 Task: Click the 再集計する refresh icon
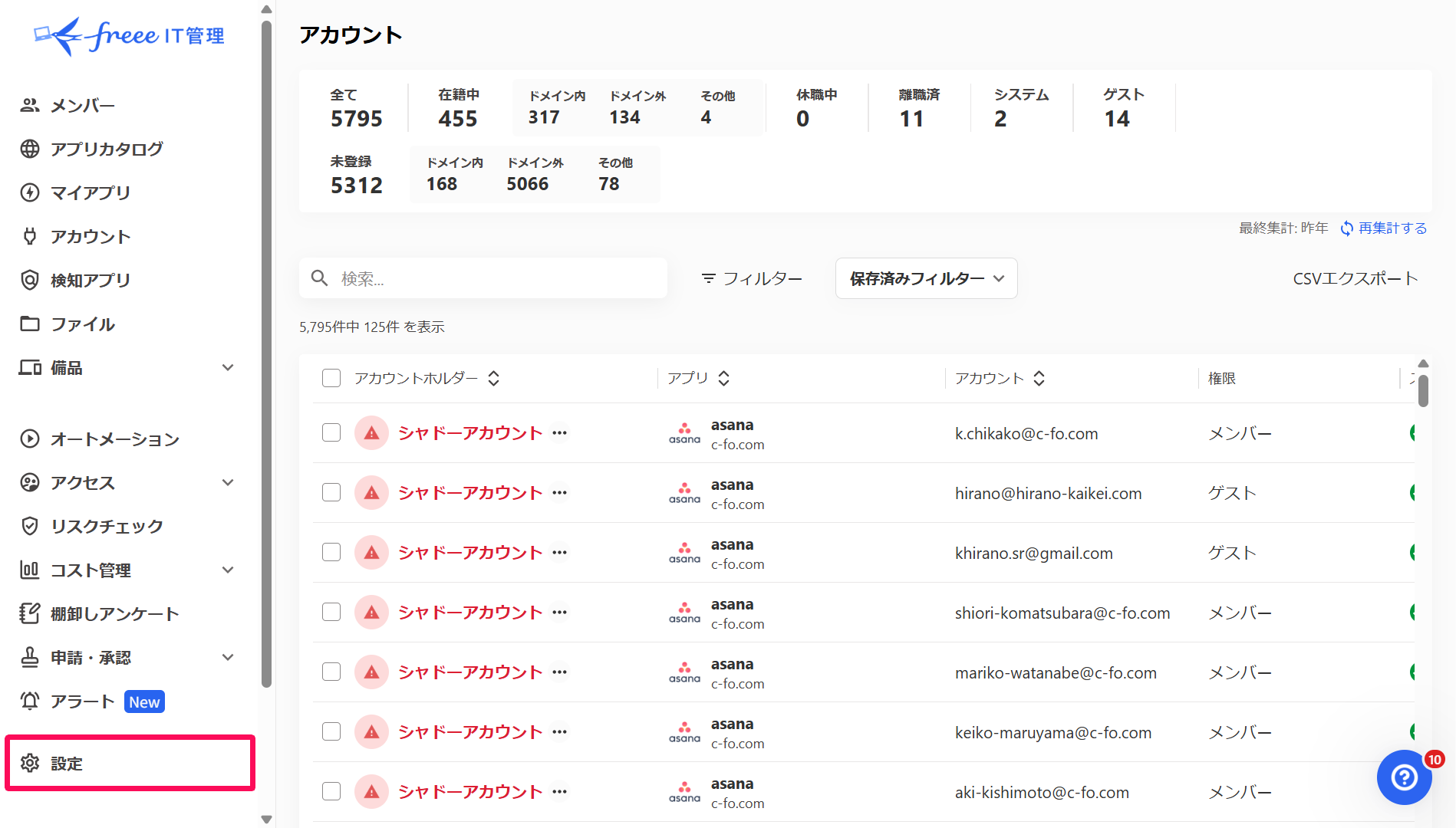point(1347,228)
